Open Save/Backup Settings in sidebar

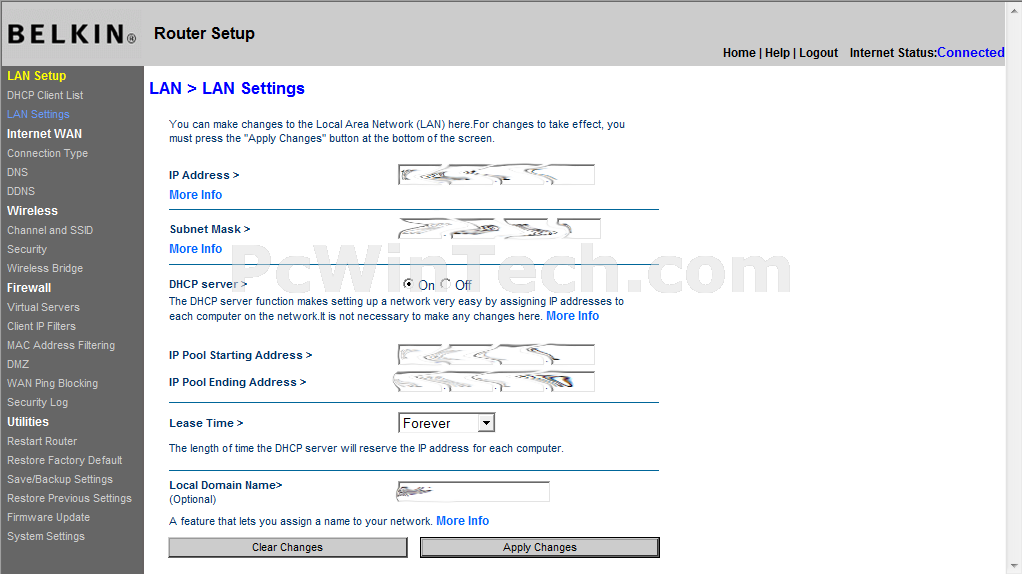[x=60, y=479]
